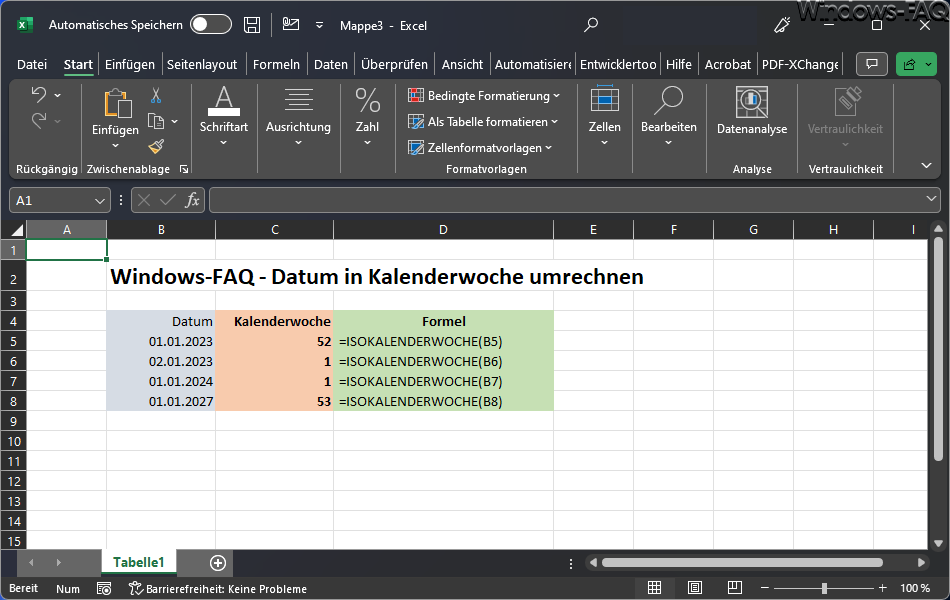Open the Zwischenablage dialog launcher
The width and height of the screenshot is (950, 600).
click(x=184, y=169)
